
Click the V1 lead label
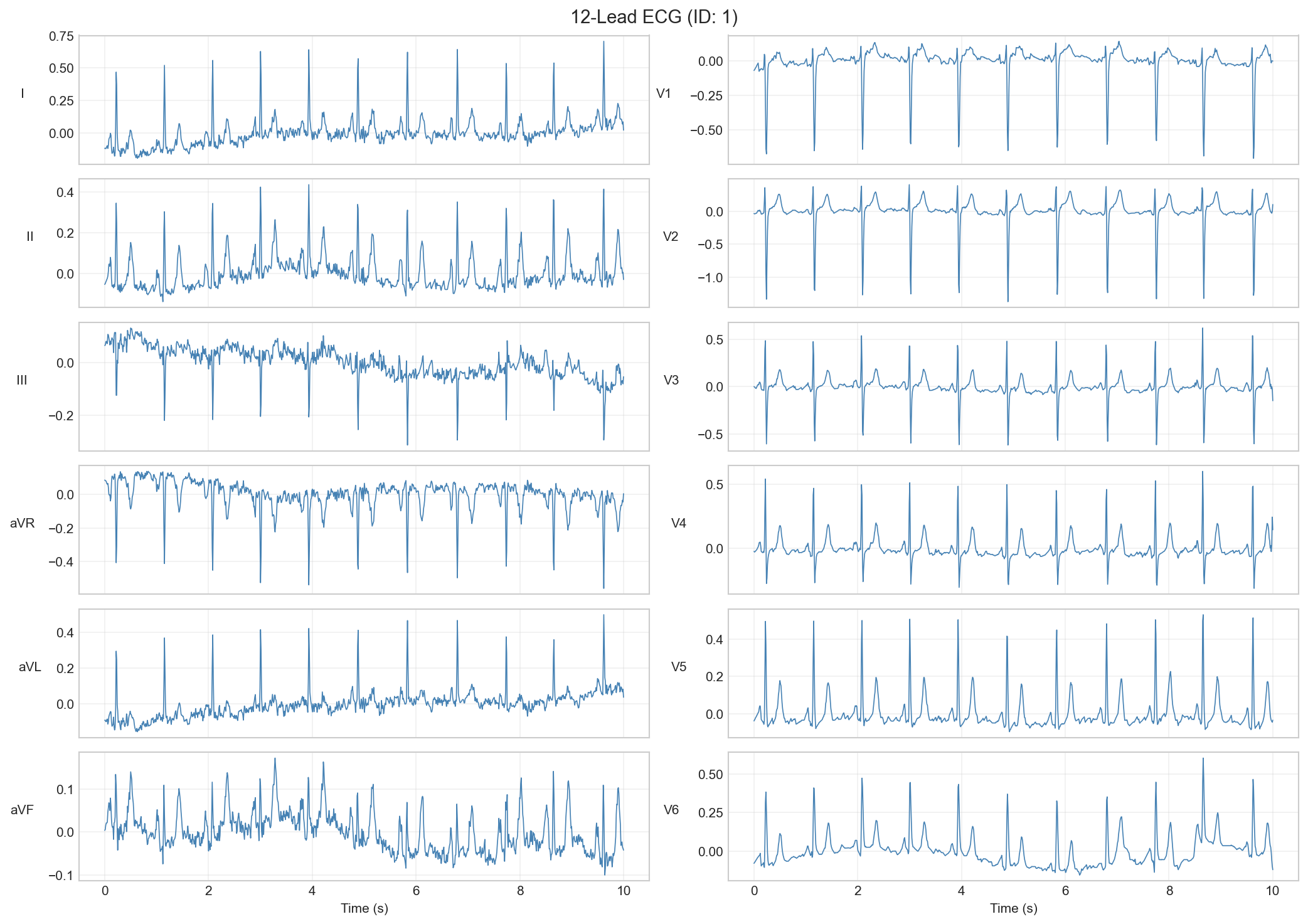click(663, 94)
